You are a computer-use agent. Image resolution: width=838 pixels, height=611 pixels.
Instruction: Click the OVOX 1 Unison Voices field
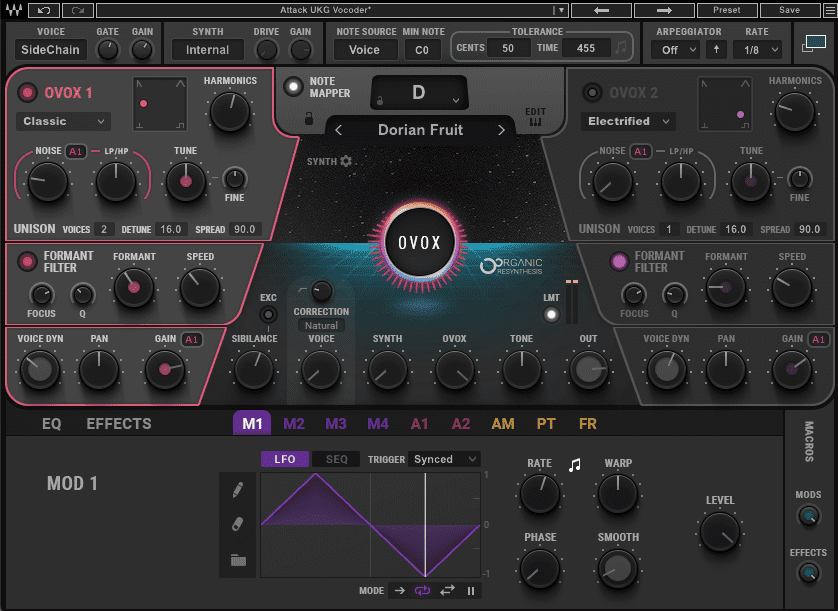(x=104, y=229)
